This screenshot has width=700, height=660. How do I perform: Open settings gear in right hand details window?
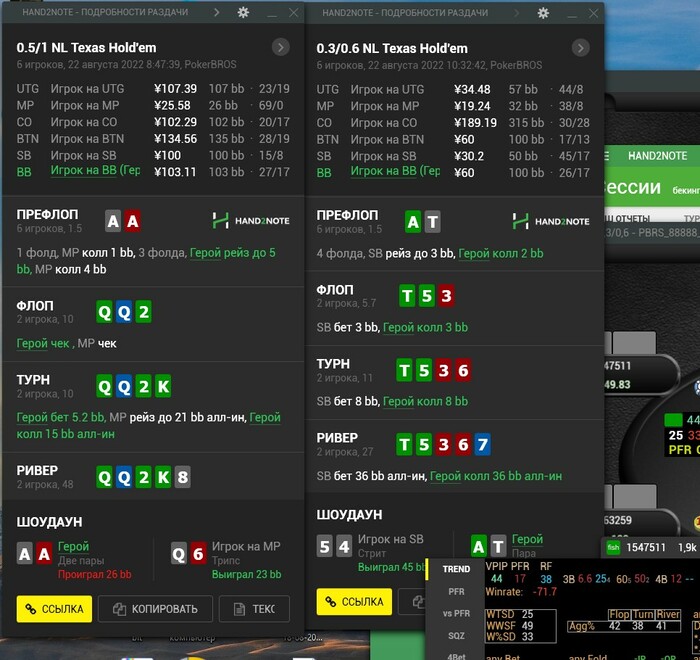tap(543, 13)
